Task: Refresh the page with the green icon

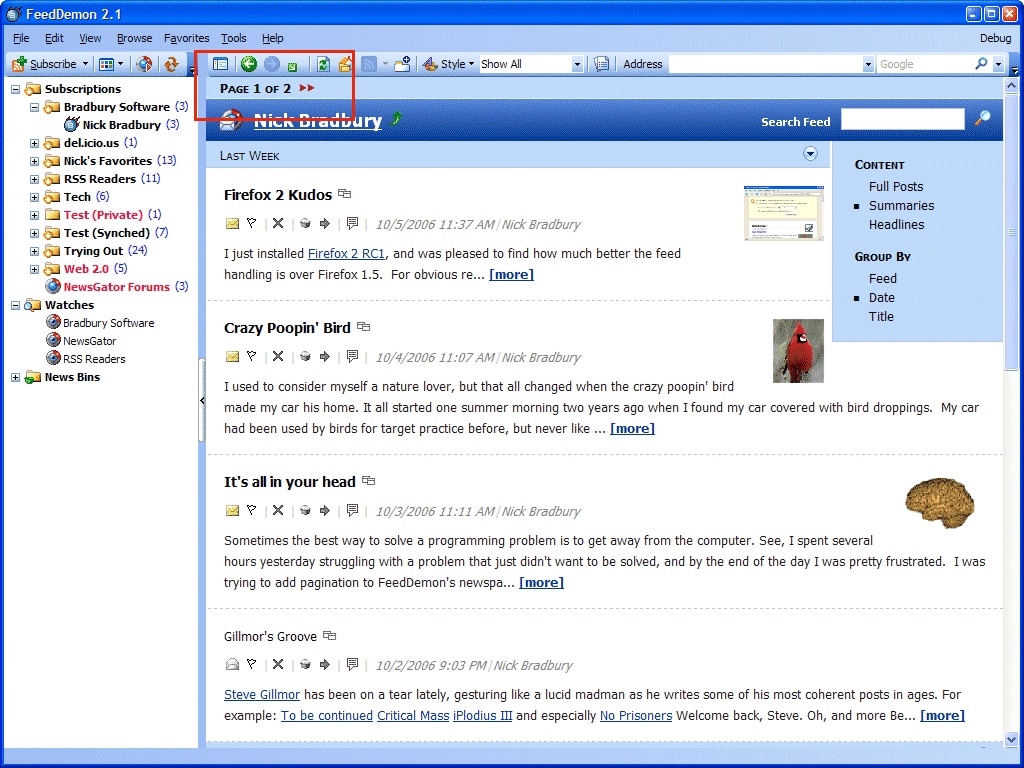Action: 323,64
